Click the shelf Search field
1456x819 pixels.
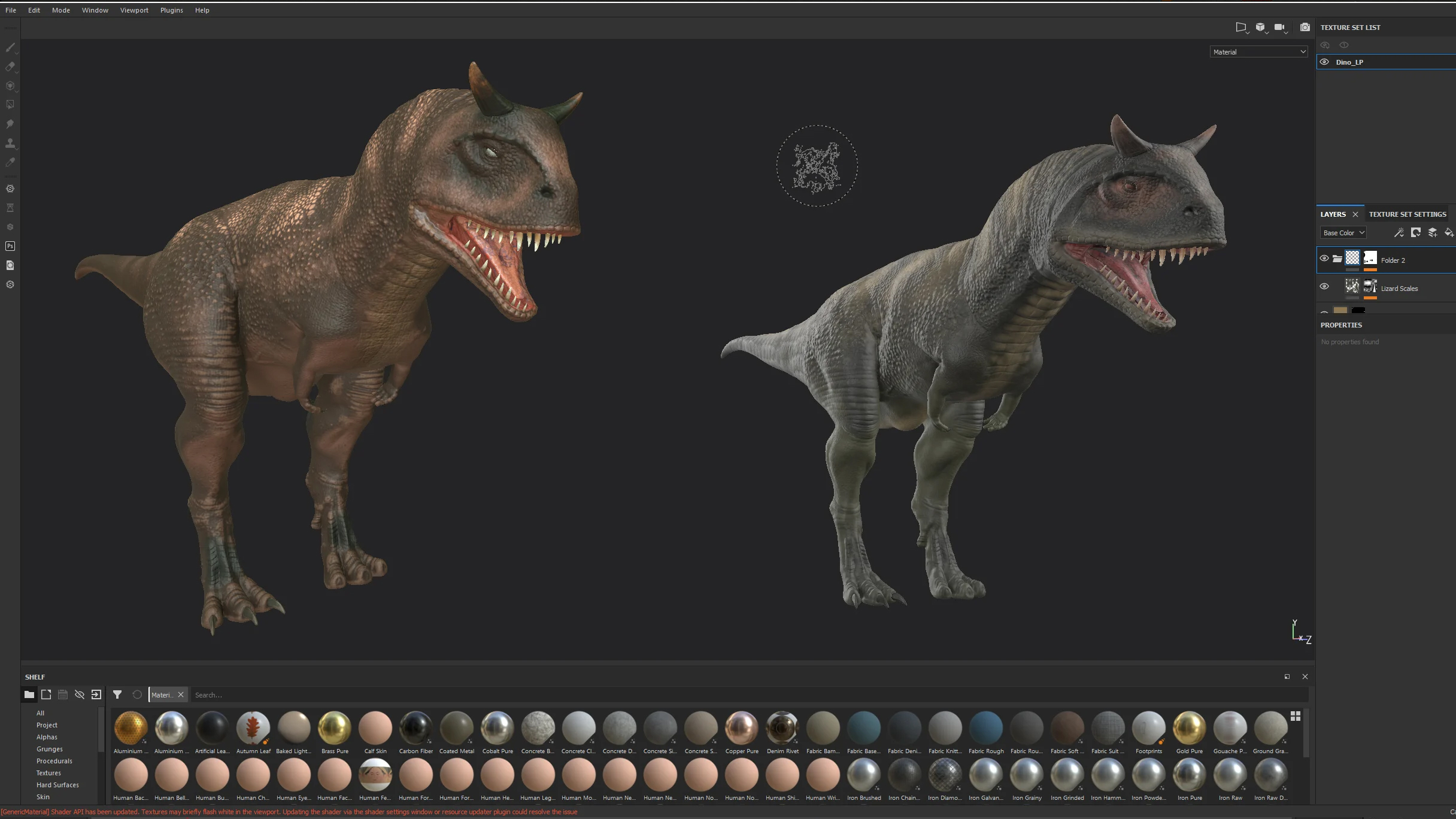pos(748,695)
